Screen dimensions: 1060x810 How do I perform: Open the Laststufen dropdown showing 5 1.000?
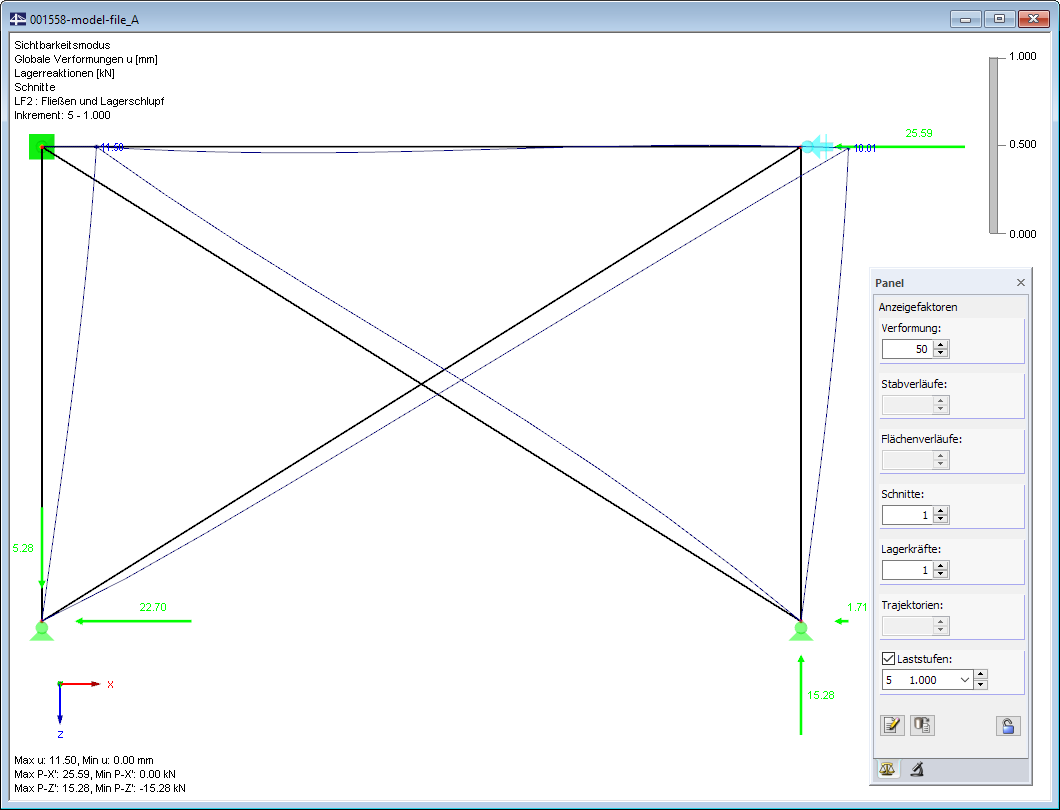coord(965,679)
